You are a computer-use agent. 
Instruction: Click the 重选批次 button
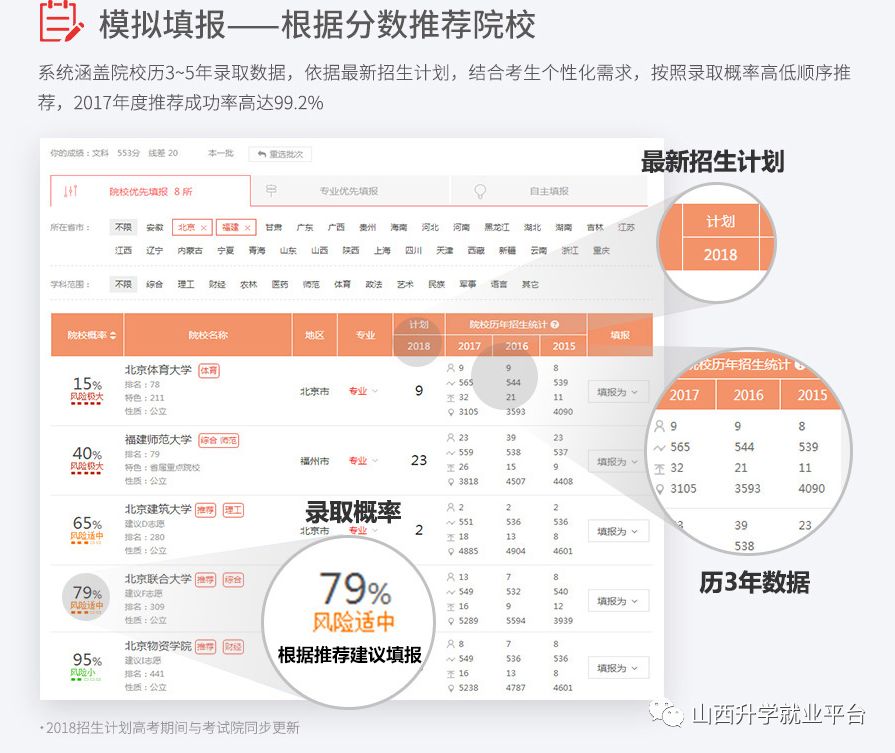tap(280, 154)
